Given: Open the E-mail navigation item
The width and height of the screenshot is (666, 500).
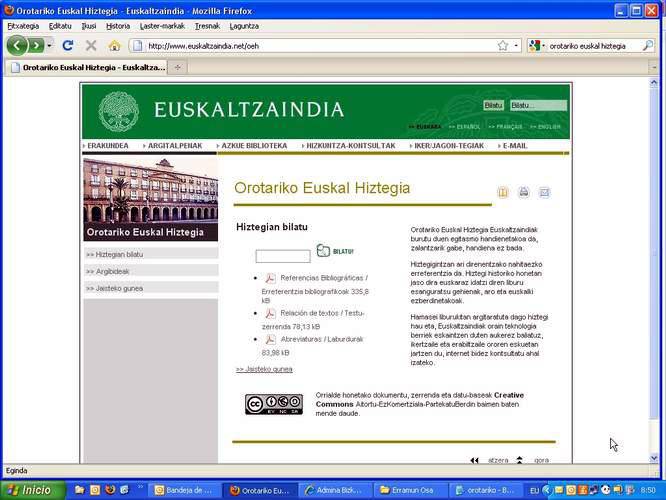Looking at the screenshot, I should click(513, 146).
